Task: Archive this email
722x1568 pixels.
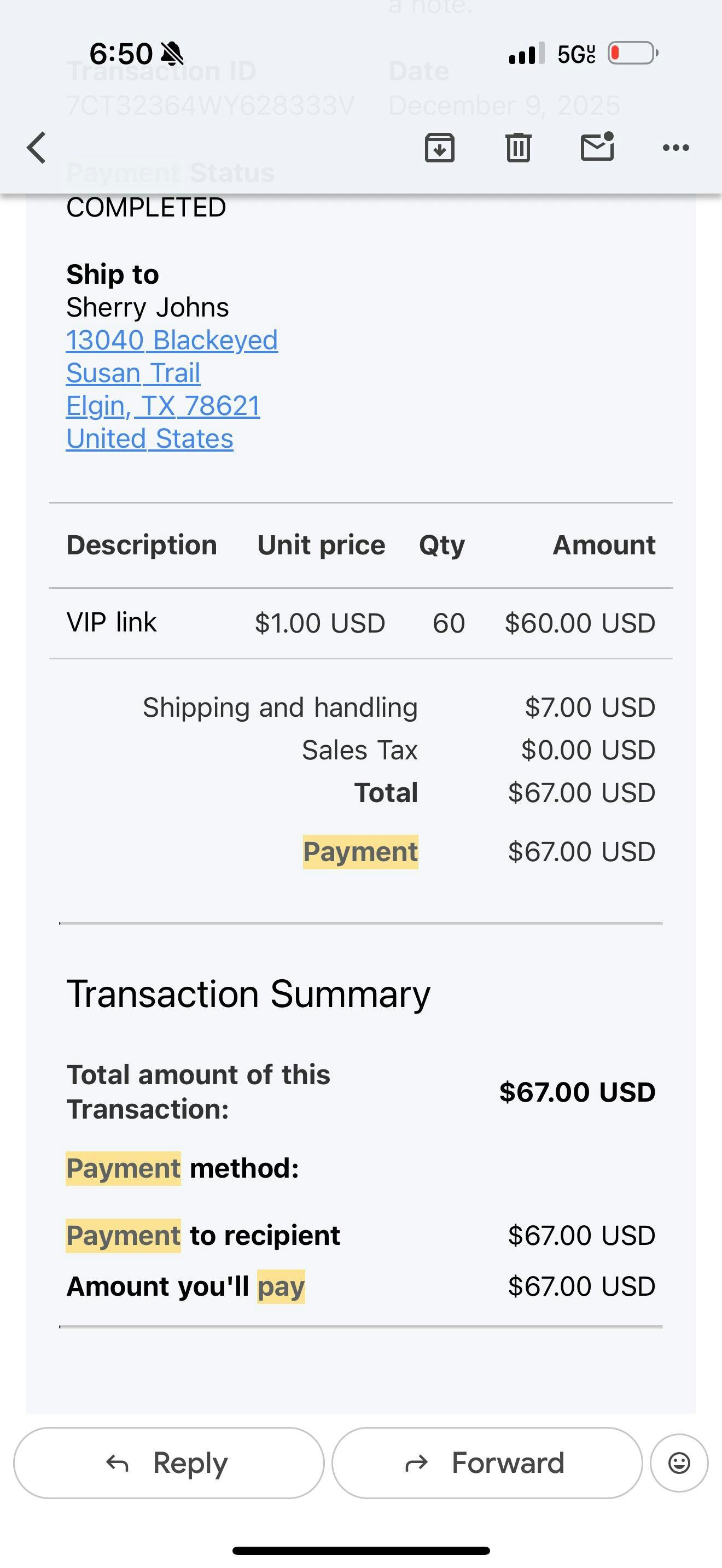Action: (x=440, y=148)
